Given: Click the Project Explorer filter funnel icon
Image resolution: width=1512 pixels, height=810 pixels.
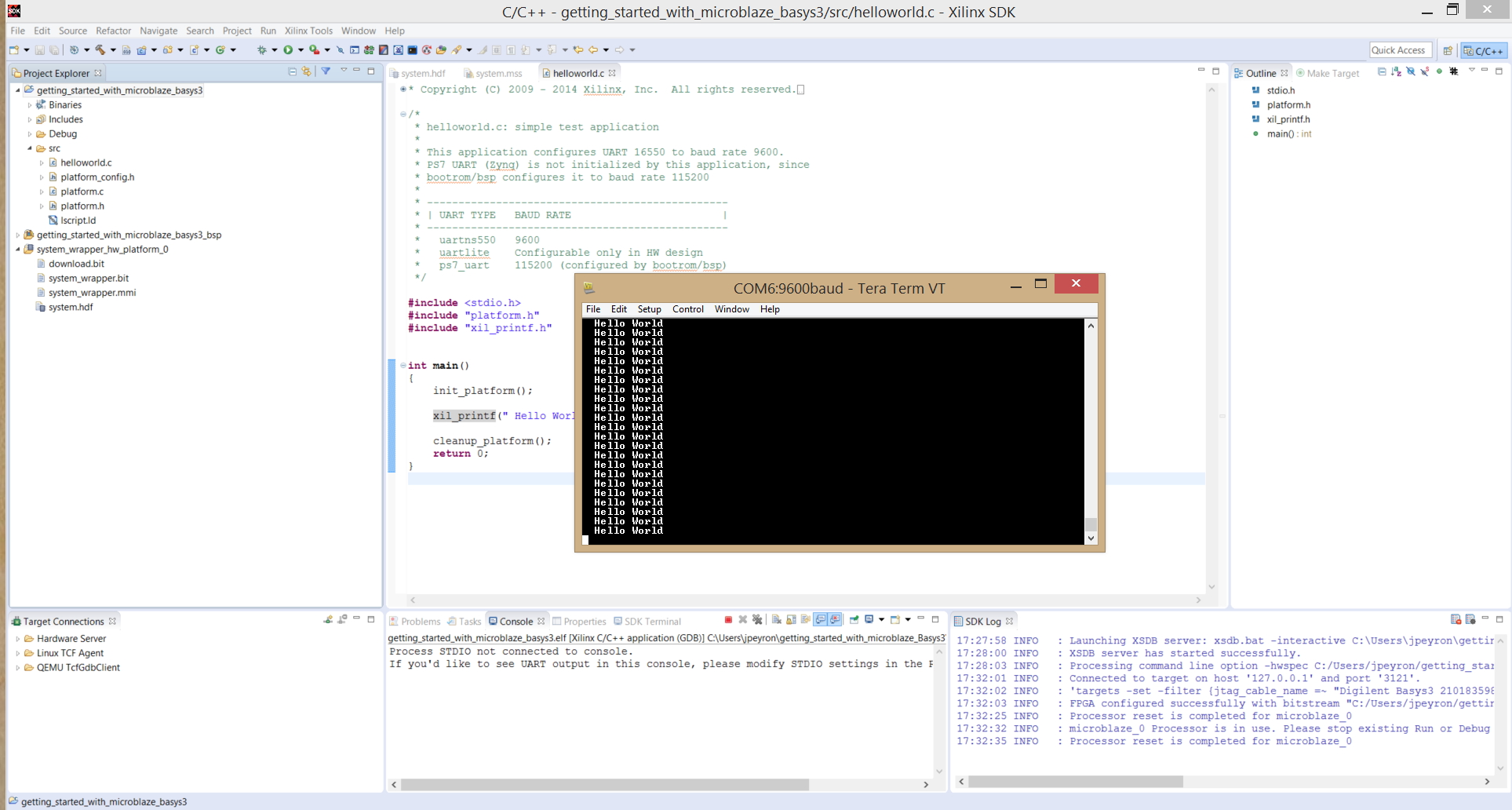Looking at the screenshot, I should [x=326, y=71].
